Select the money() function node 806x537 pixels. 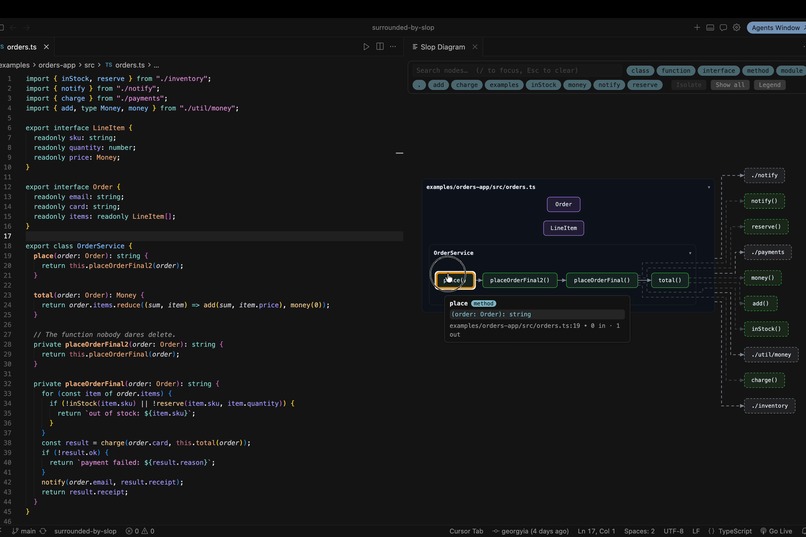click(763, 278)
